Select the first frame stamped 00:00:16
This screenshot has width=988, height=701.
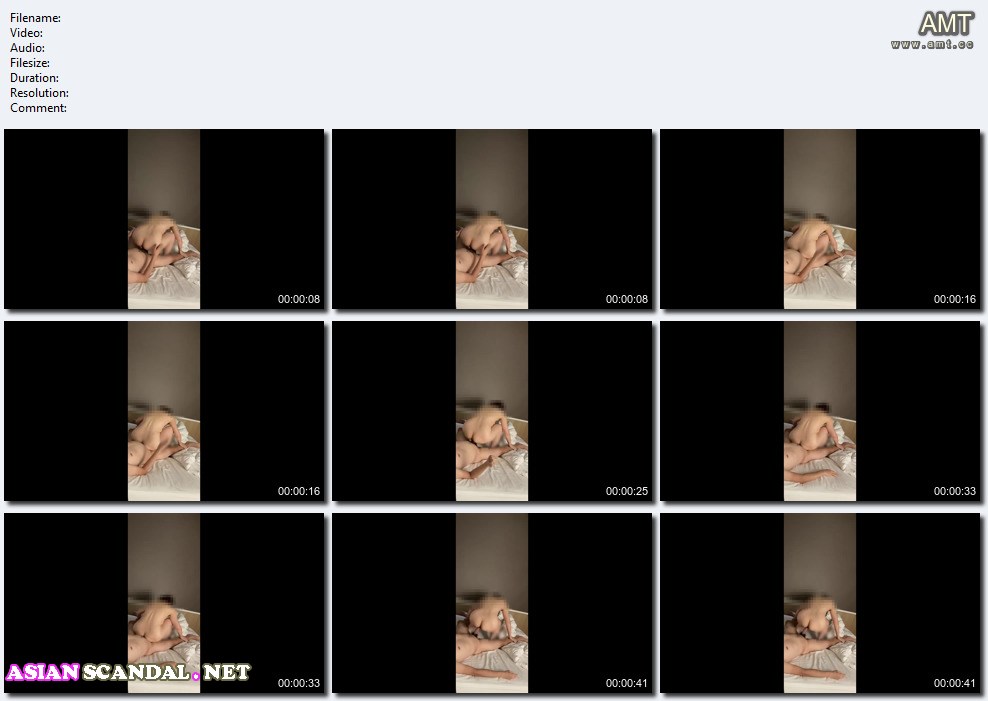(x=820, y=219)
